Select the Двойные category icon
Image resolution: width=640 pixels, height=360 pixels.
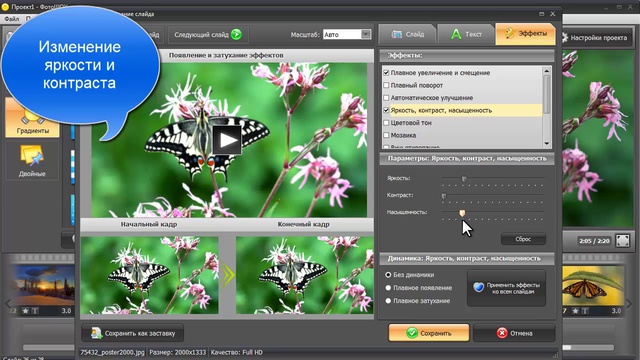[x=32, y=161]
